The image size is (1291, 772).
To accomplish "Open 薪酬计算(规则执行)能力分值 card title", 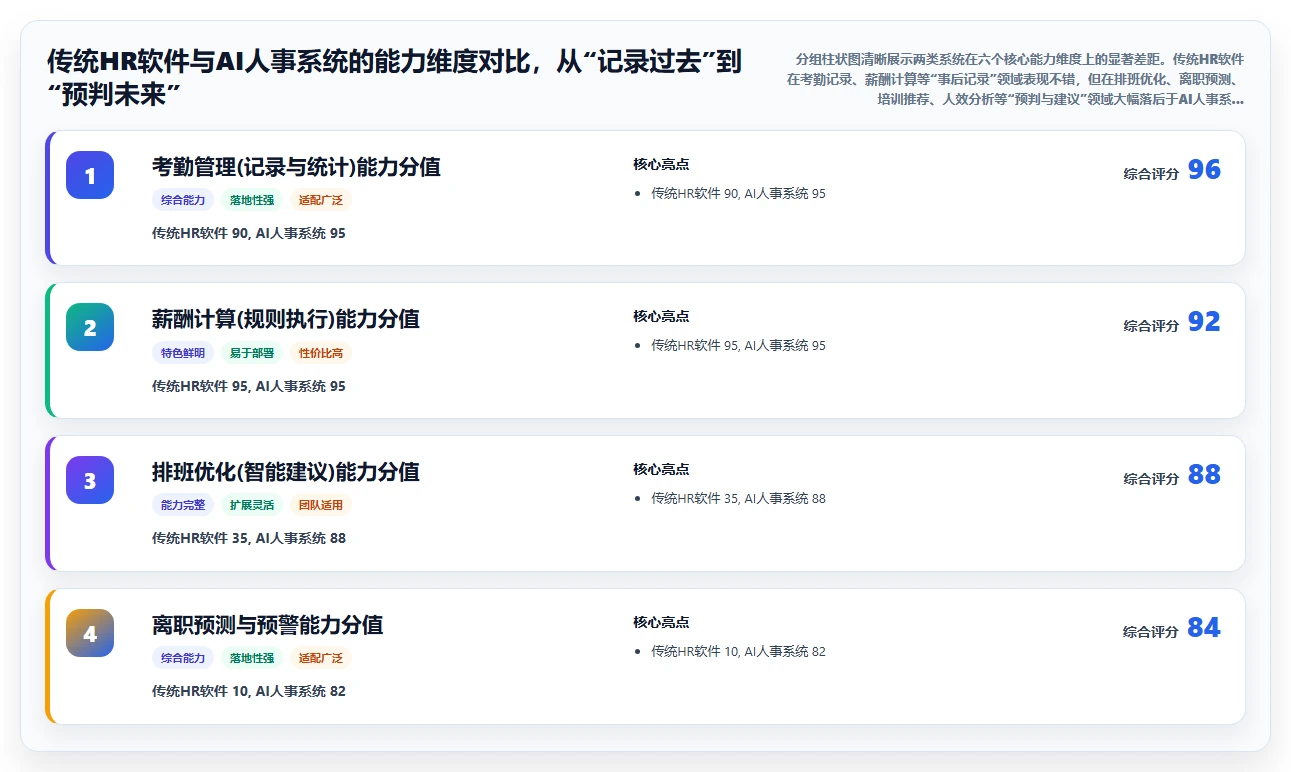I will click(286, 319).
